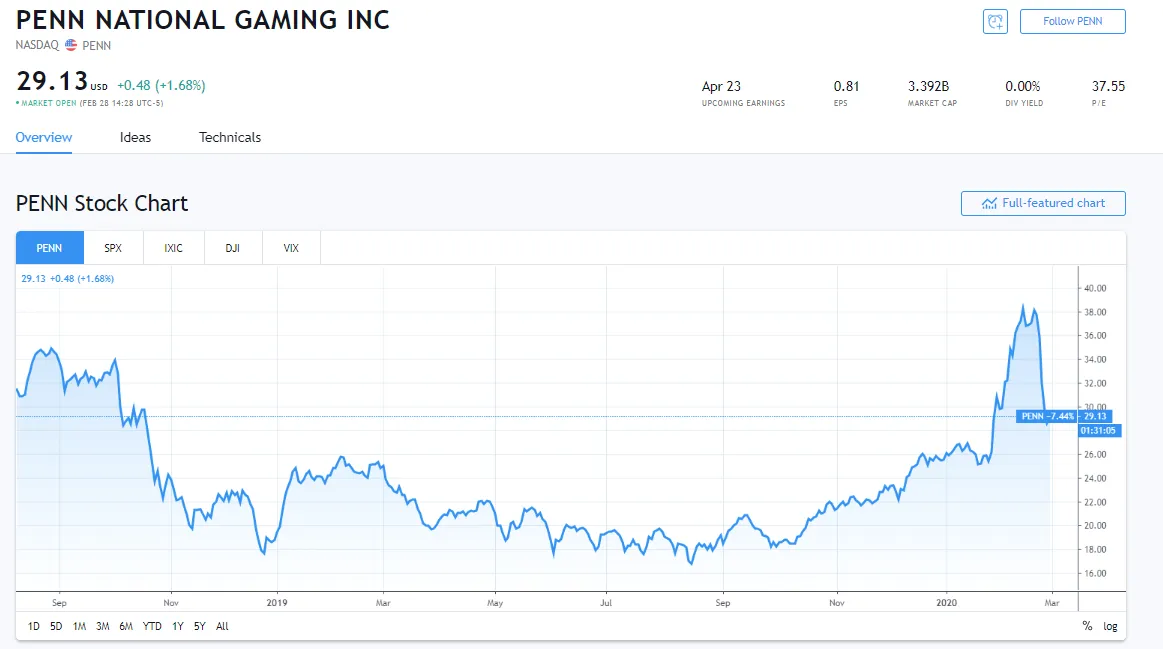
Task: Toggle log scale on the chart
Action: click(x=1110, y=626)
